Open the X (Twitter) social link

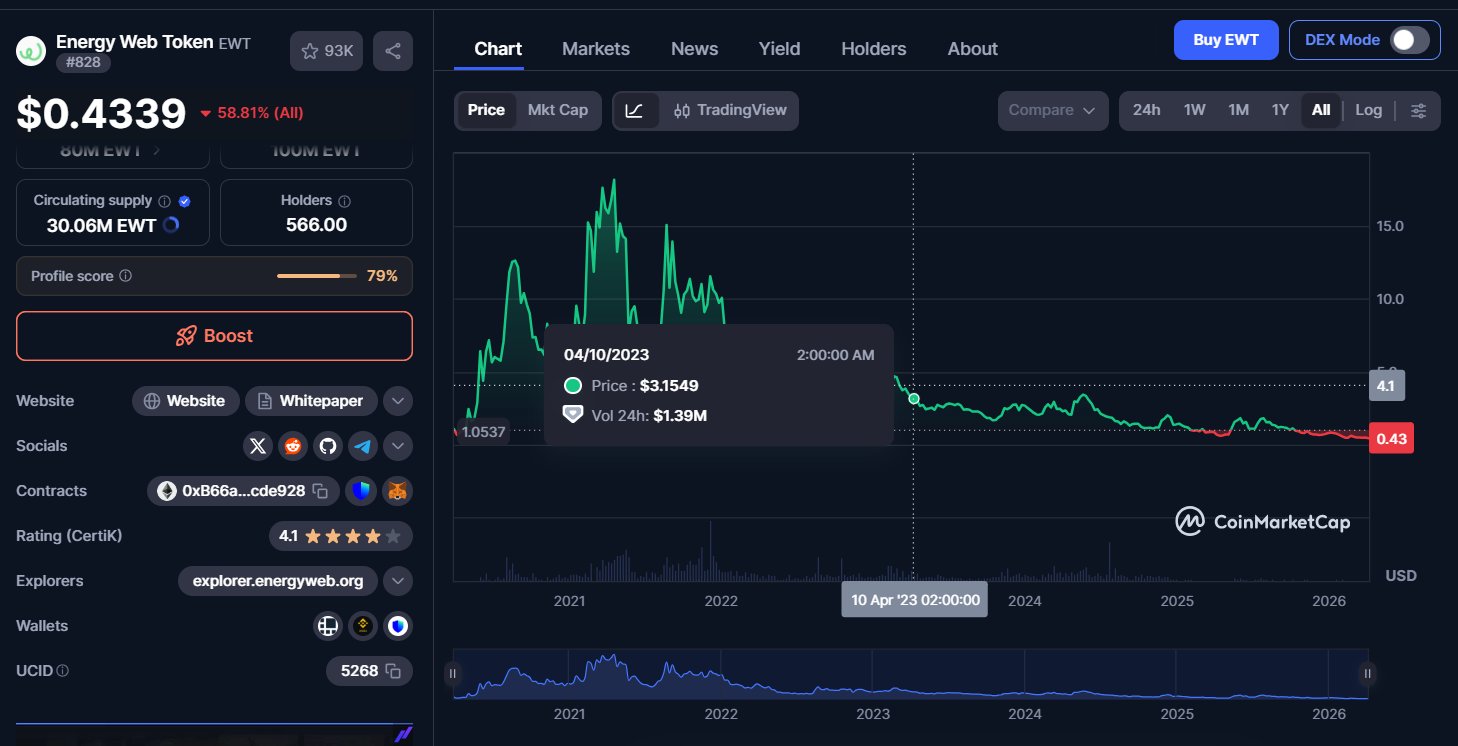[258, 446]
